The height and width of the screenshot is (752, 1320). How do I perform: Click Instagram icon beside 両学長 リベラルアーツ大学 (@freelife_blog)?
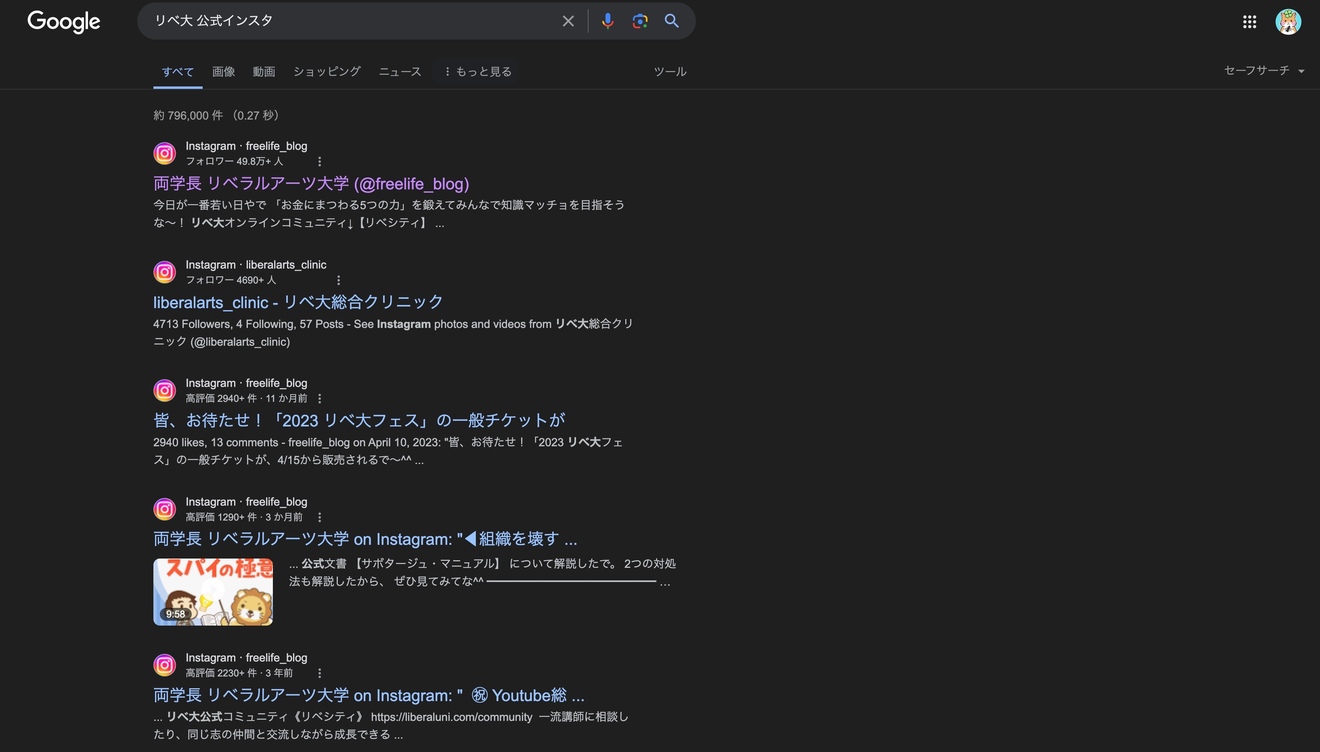pyautogui.click(x=165, y=153)
